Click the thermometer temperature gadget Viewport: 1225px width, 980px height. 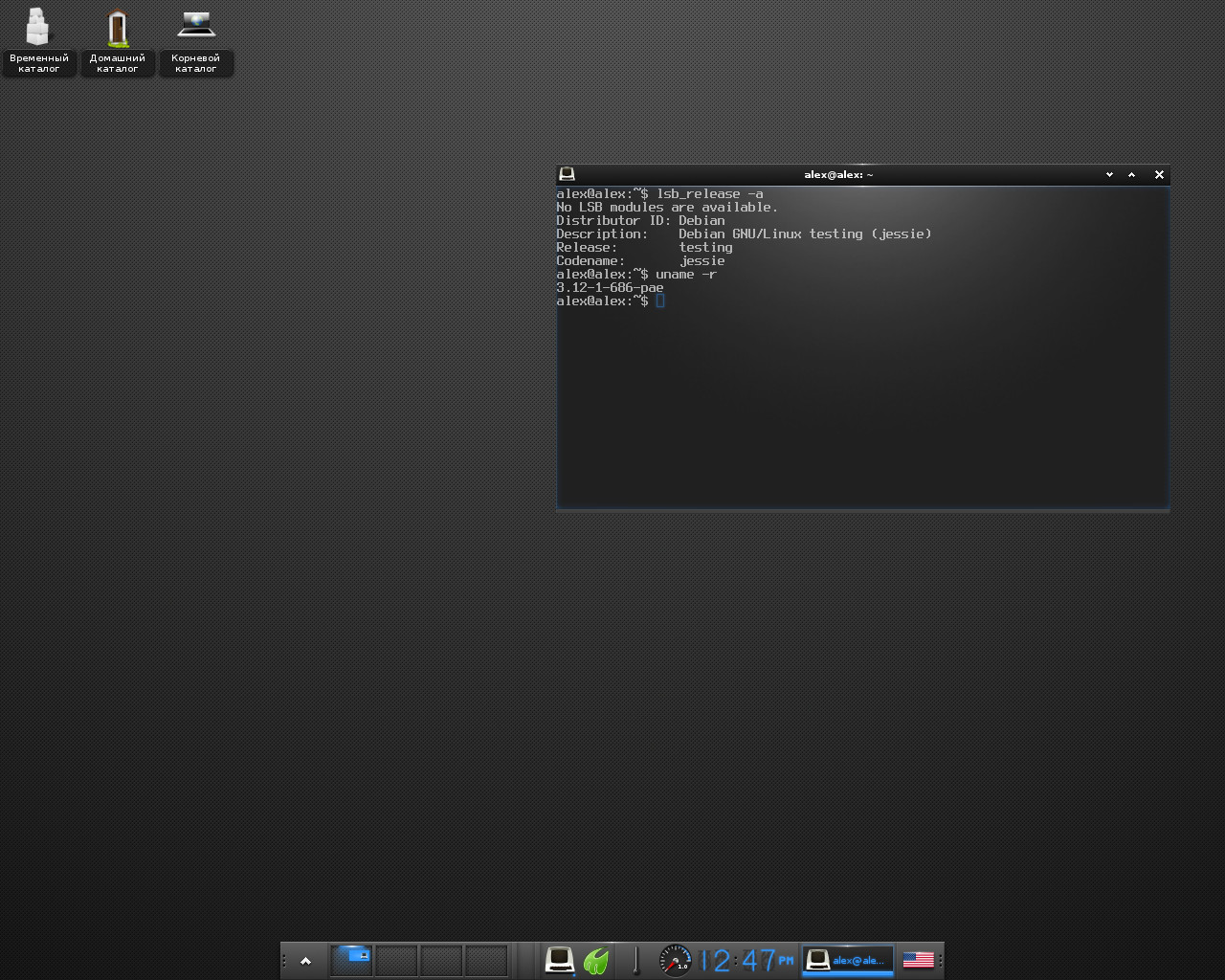pyautogui.click(x=635, y=960)
